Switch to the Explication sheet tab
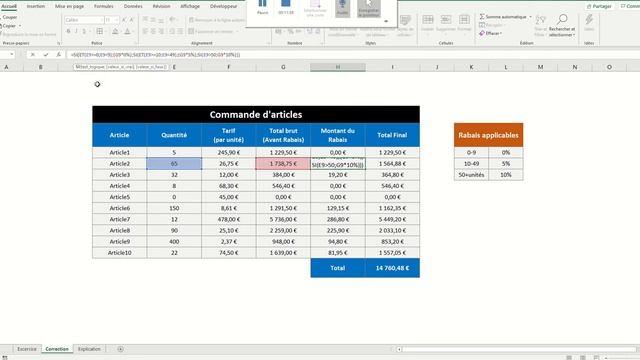640x360 pixels. tap(89, 349)
